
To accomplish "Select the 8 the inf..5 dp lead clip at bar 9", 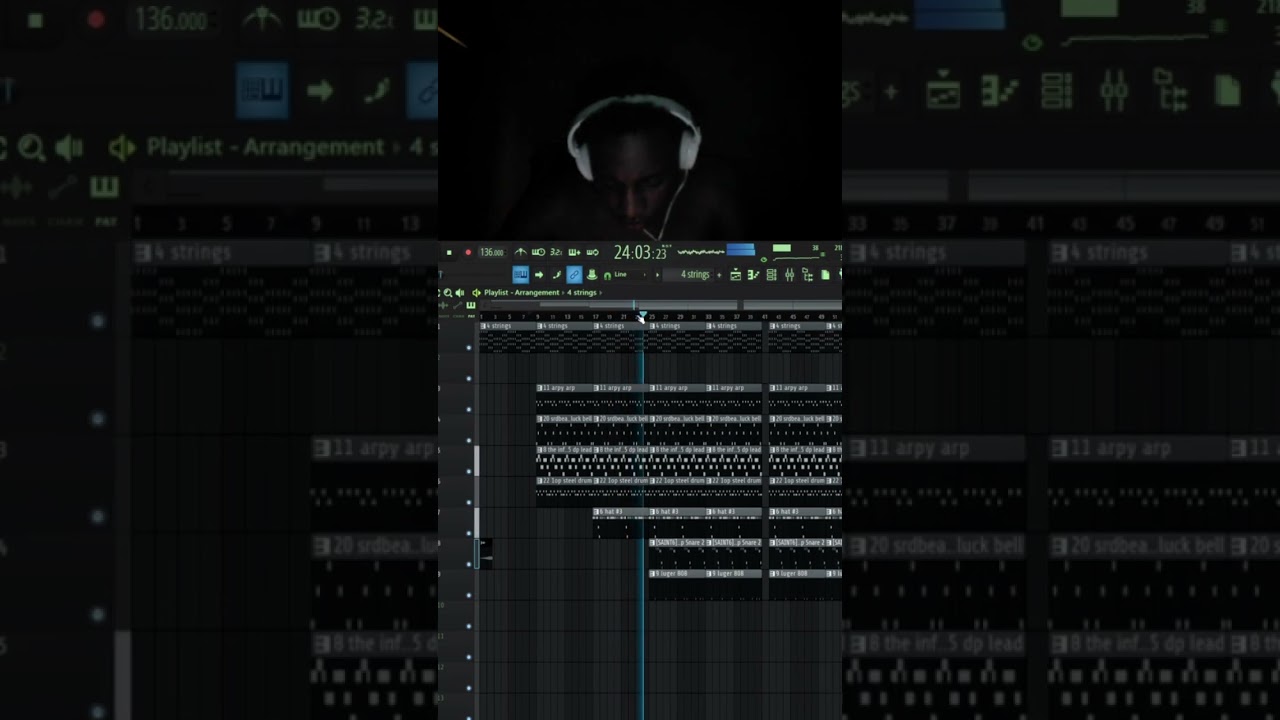I will 565,460.
